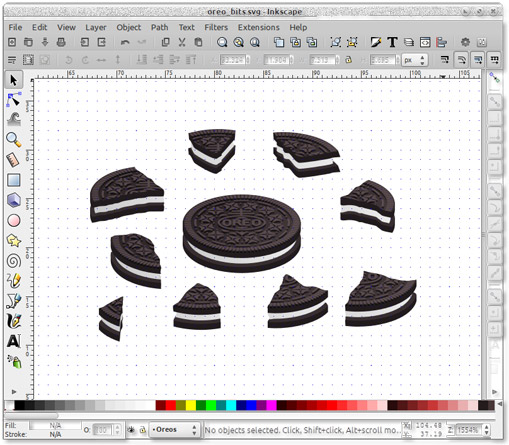Open the px units dropdown
The image size is (509, 445).
click(x=415, y=60)
